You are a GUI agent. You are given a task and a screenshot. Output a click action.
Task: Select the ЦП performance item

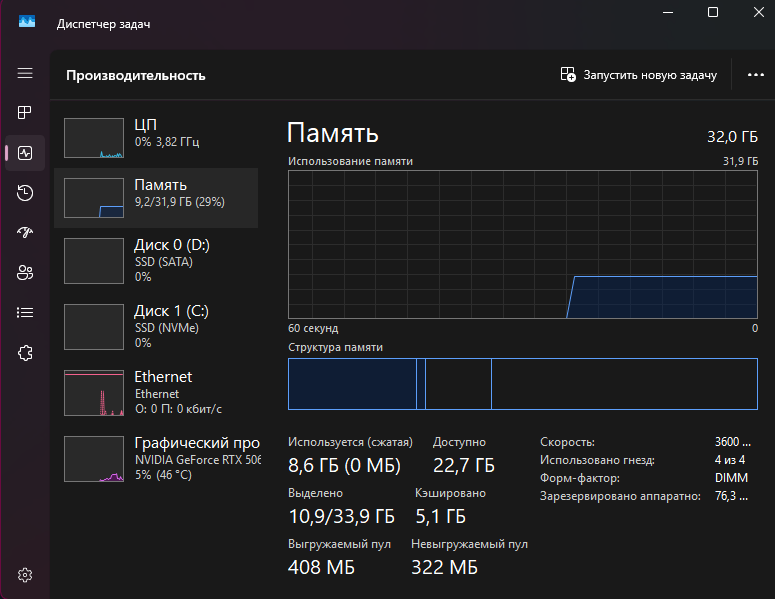[155, 137]
